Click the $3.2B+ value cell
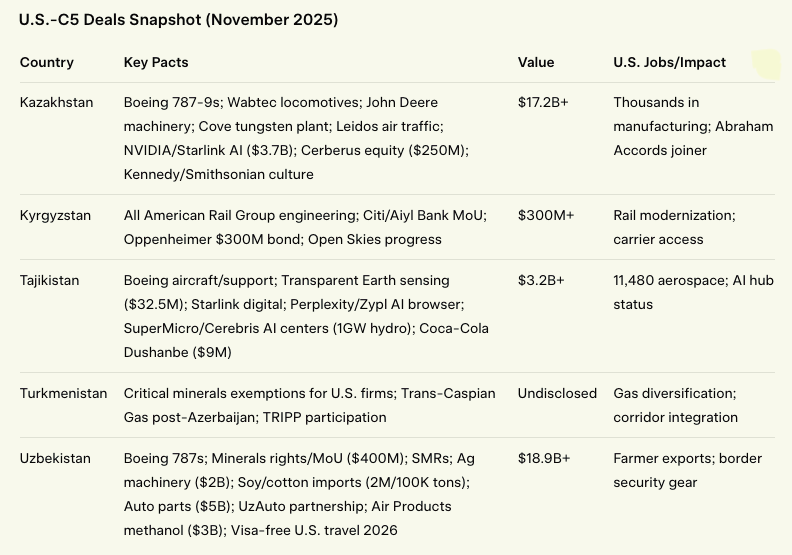 point(541,280)
